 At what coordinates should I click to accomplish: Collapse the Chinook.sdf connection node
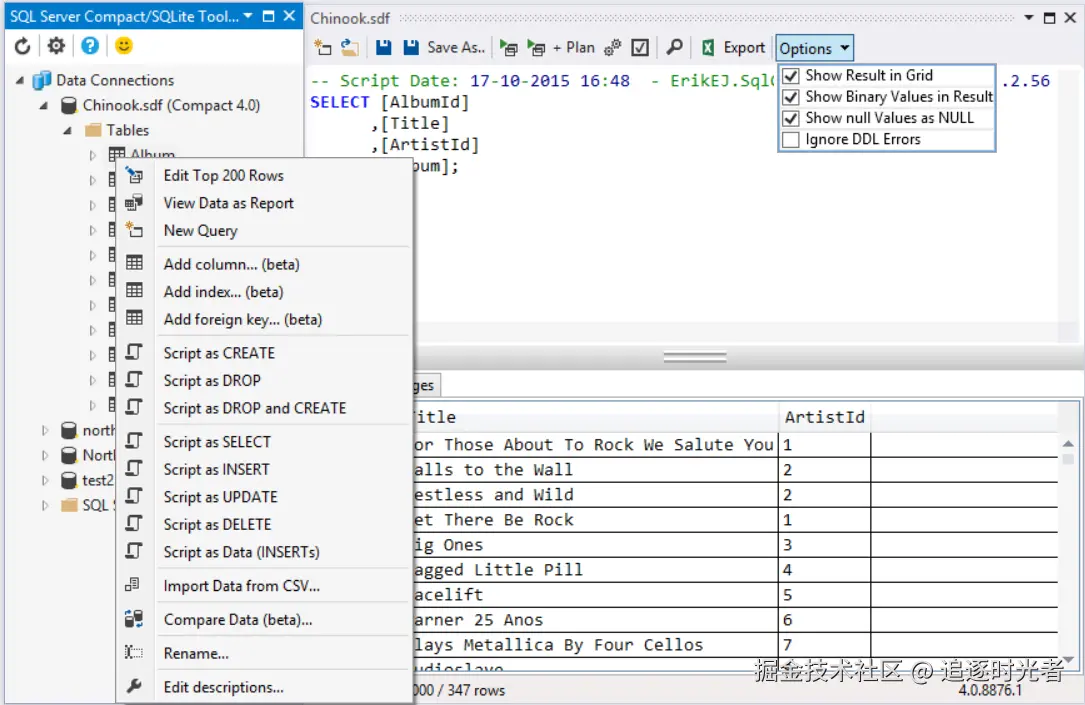pyautogui.click(x=44, y=105)
